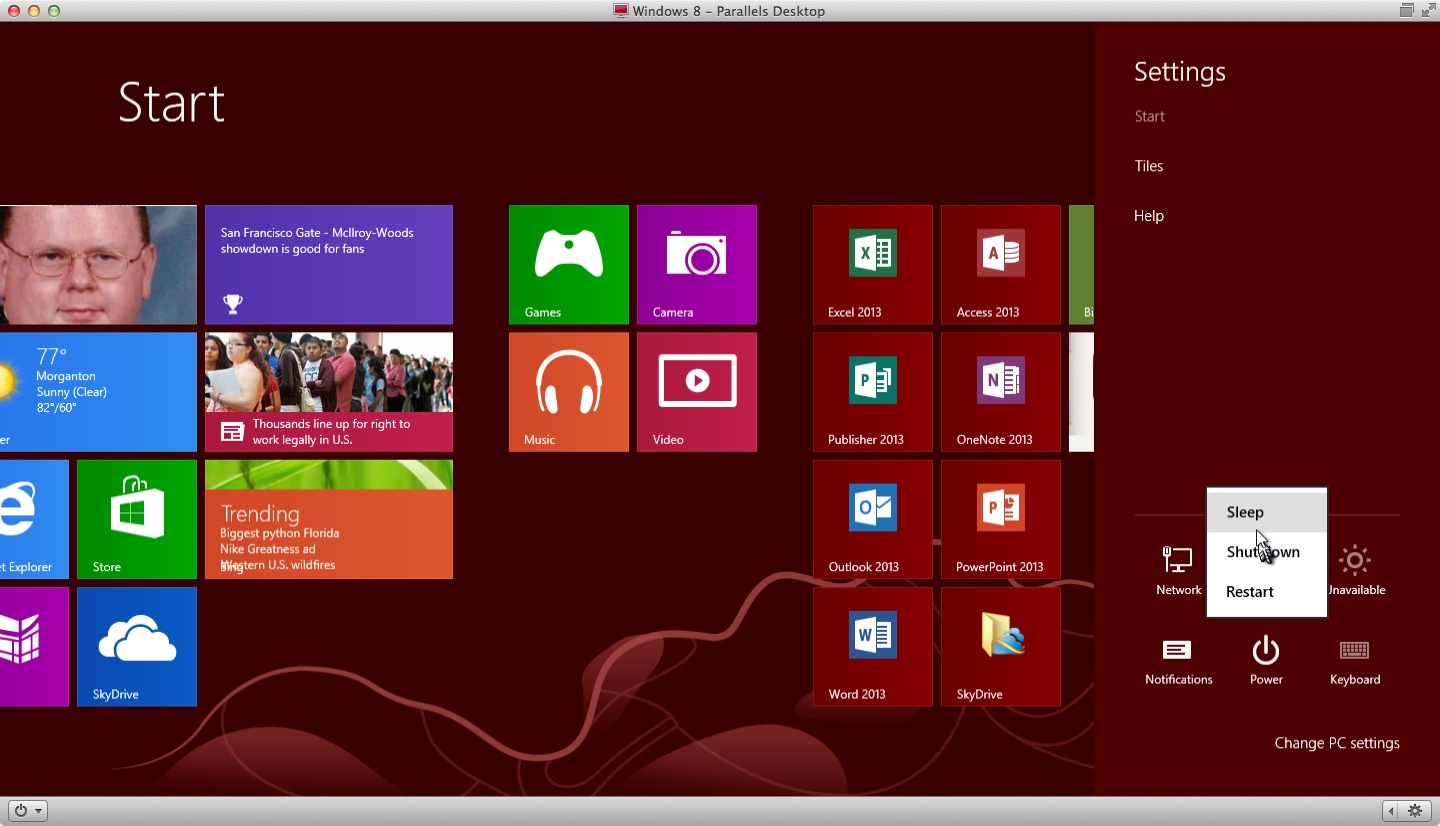This screenshot has width=1440, height=826.
Task: Launch the Camera app tile
Action: [x=697, y=265]
